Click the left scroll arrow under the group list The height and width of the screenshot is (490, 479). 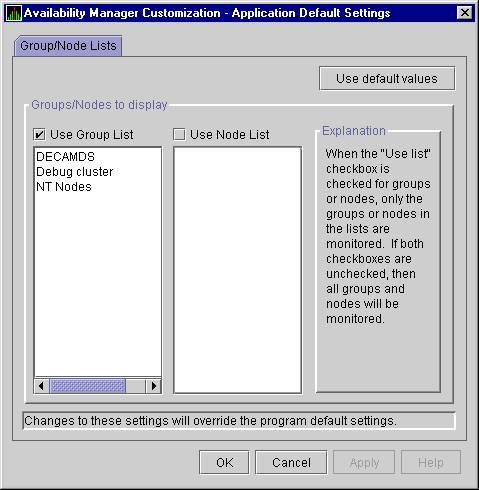[x=42, y=386]
